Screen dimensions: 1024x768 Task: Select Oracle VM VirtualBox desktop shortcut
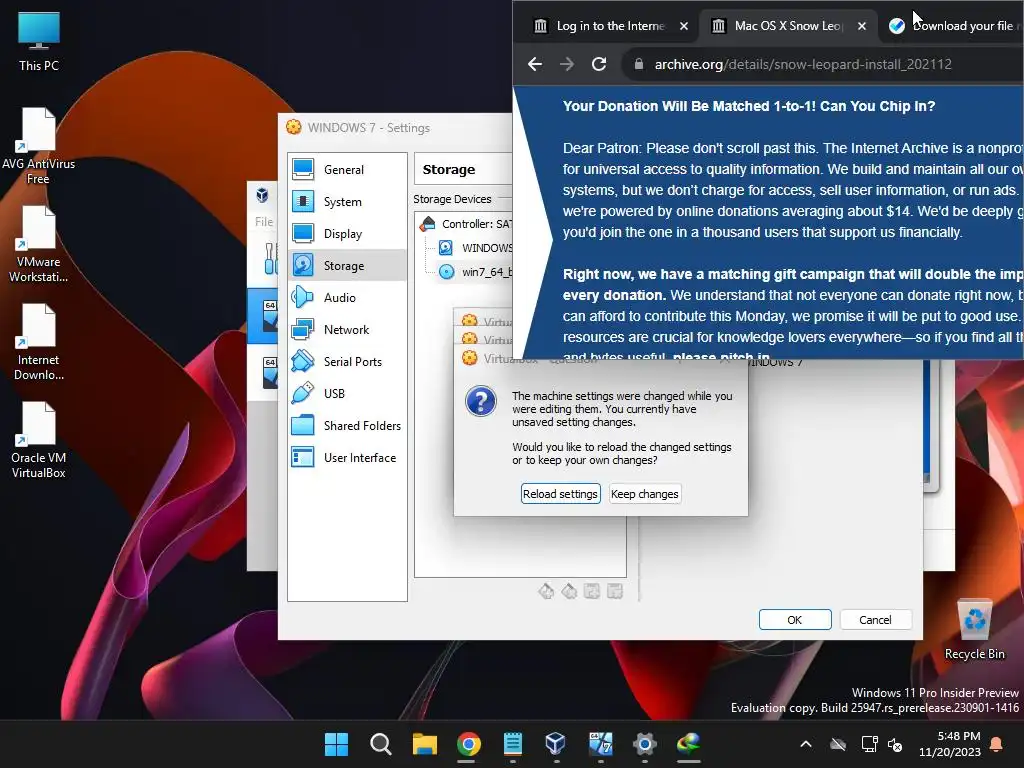click(39, 440)
